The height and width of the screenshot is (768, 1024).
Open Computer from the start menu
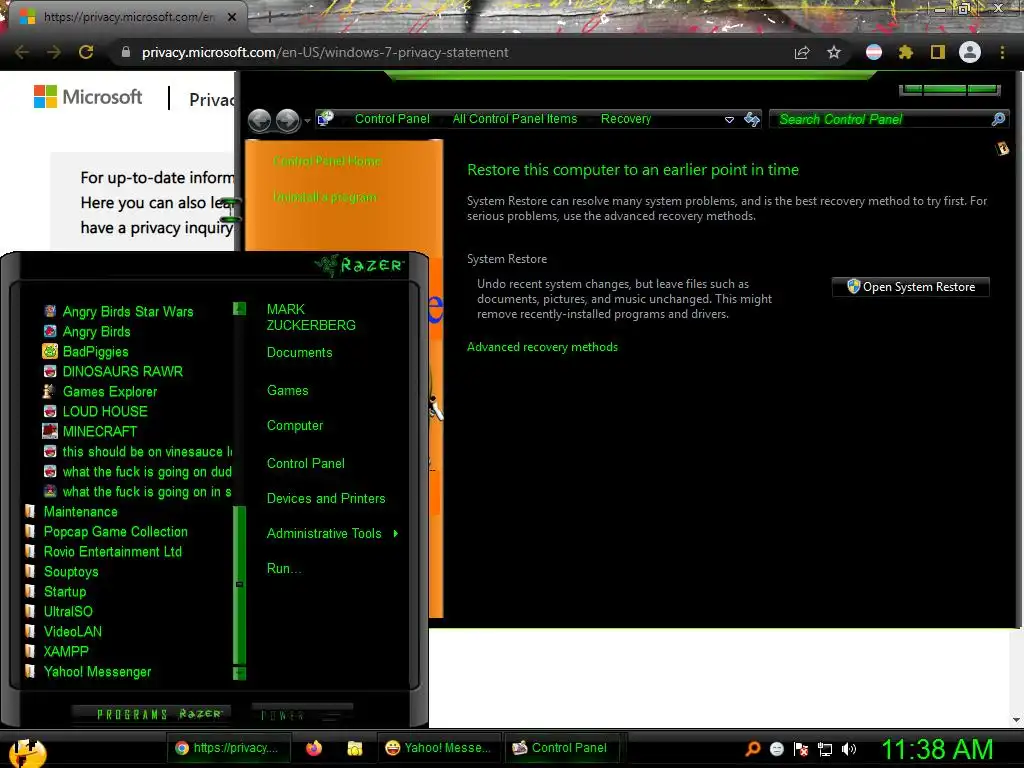point(295,426)
